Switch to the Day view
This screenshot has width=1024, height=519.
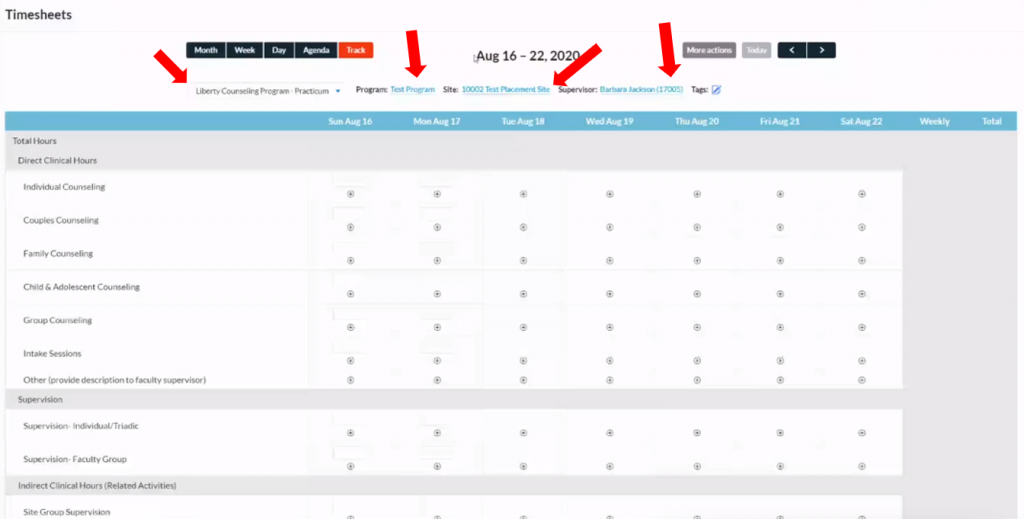[x=279, y=50]
